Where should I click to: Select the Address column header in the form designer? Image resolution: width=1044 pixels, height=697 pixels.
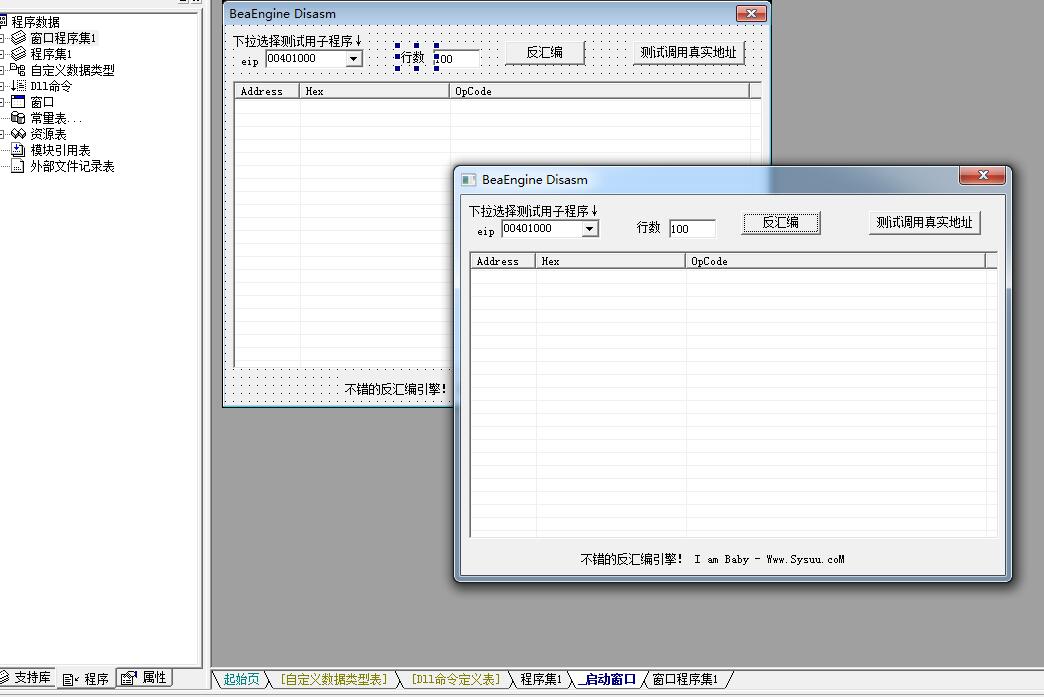(x=267, y=91)
